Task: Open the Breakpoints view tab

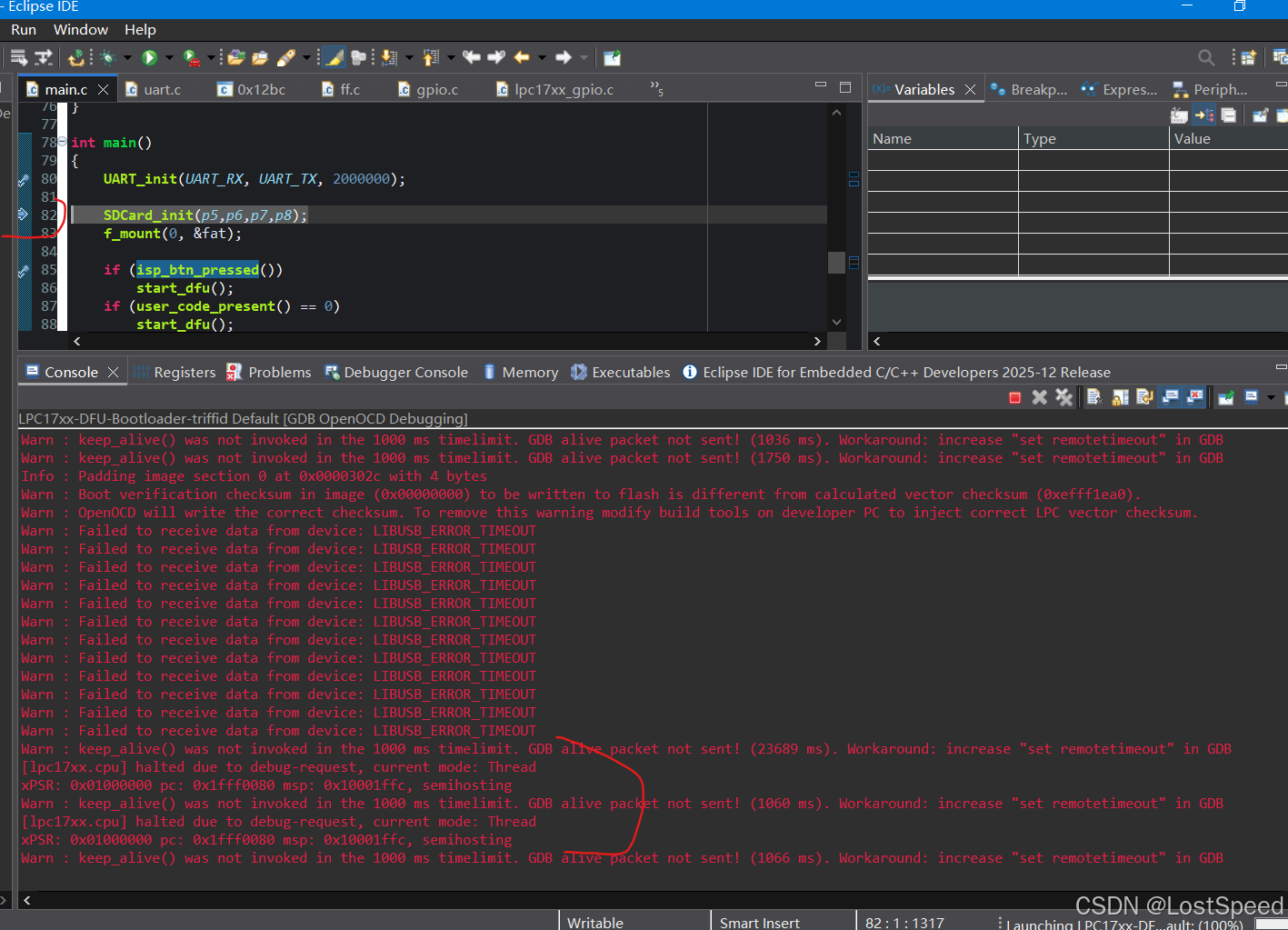Action: (1029, 89)
